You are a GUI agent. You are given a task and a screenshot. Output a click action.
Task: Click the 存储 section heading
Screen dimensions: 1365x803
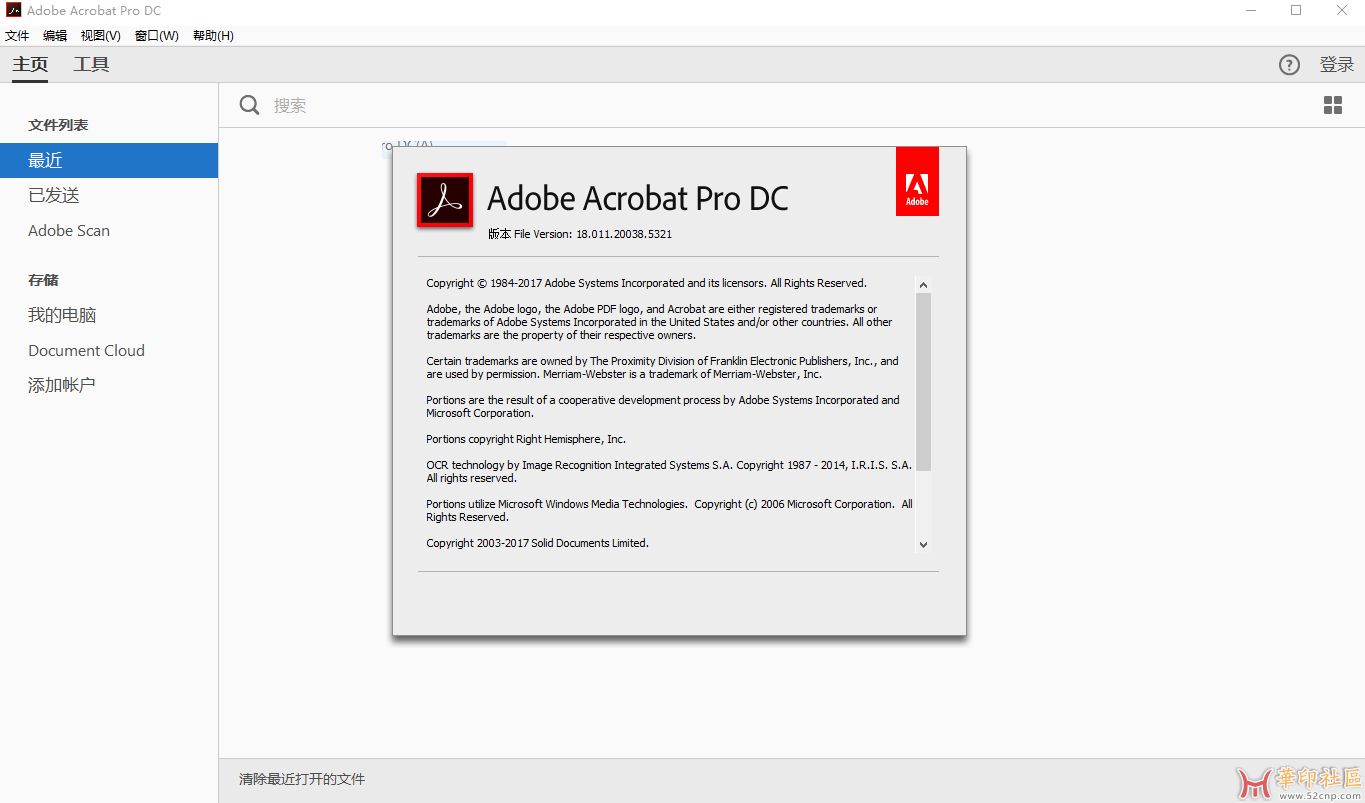43,280
